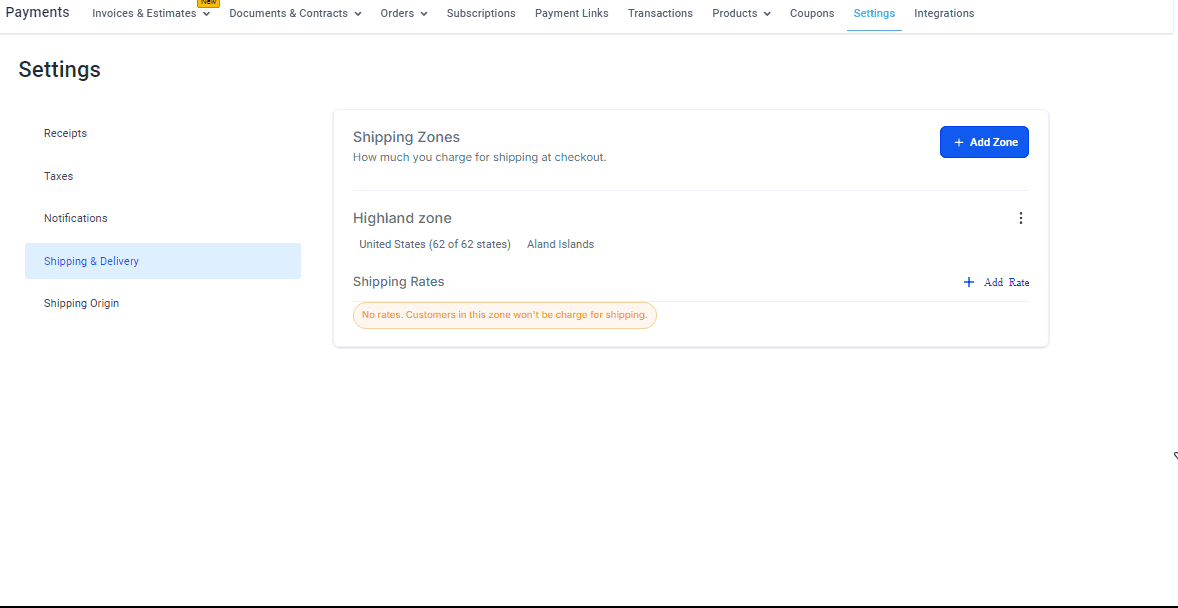Screen dimensions: 1178x608
Task: Click the United States region chip
Action: [434, 244]
